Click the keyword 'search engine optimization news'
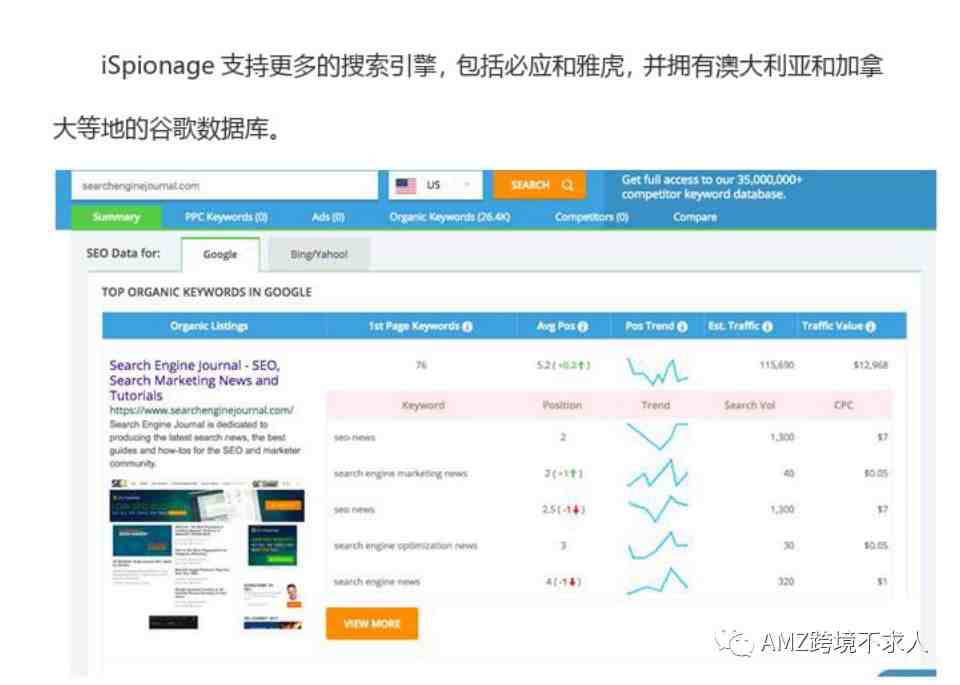This screenshot has height=685, width=960. (405, 545)
